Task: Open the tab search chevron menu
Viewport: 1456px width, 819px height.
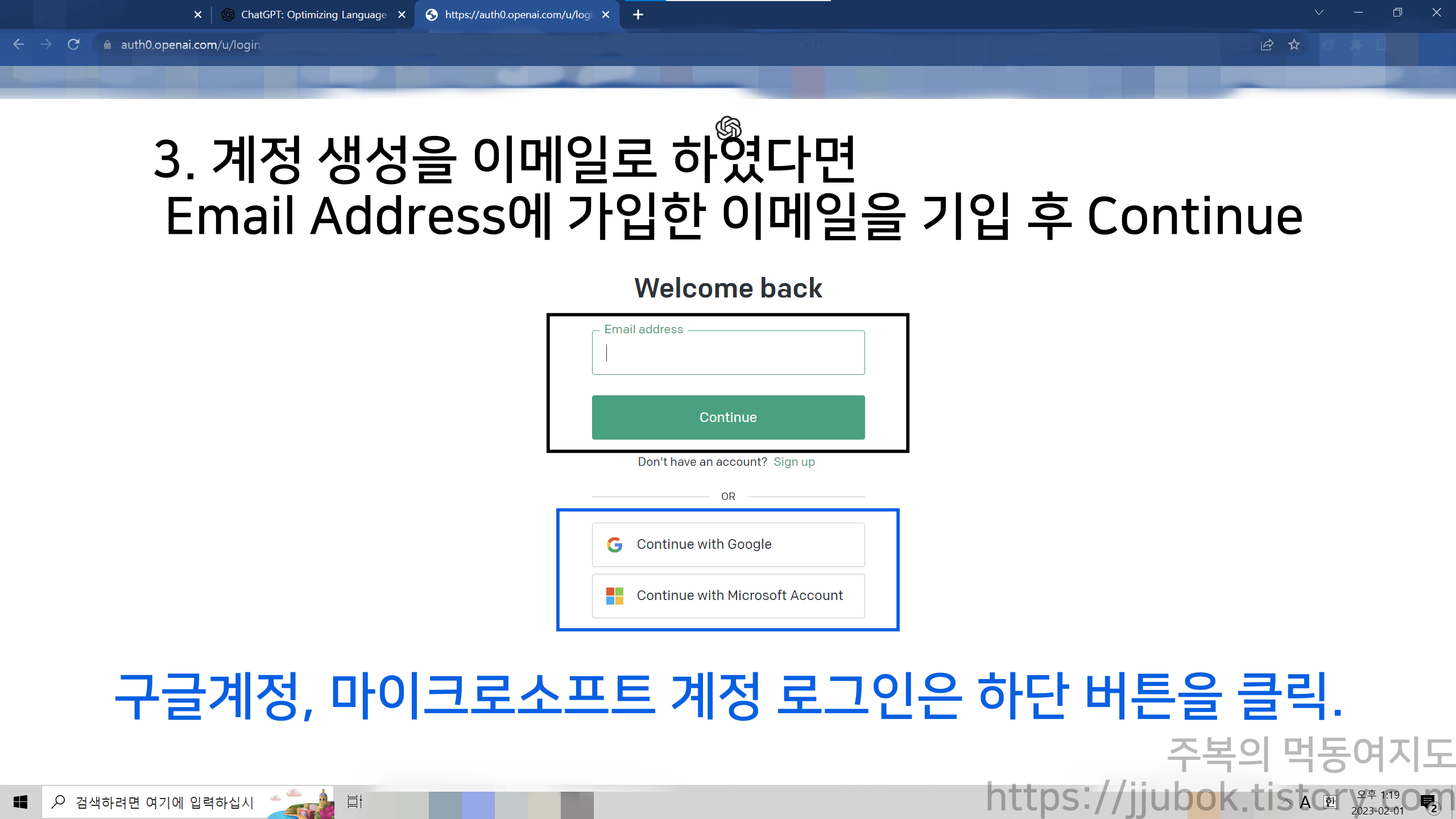Action: point(1318,13)
